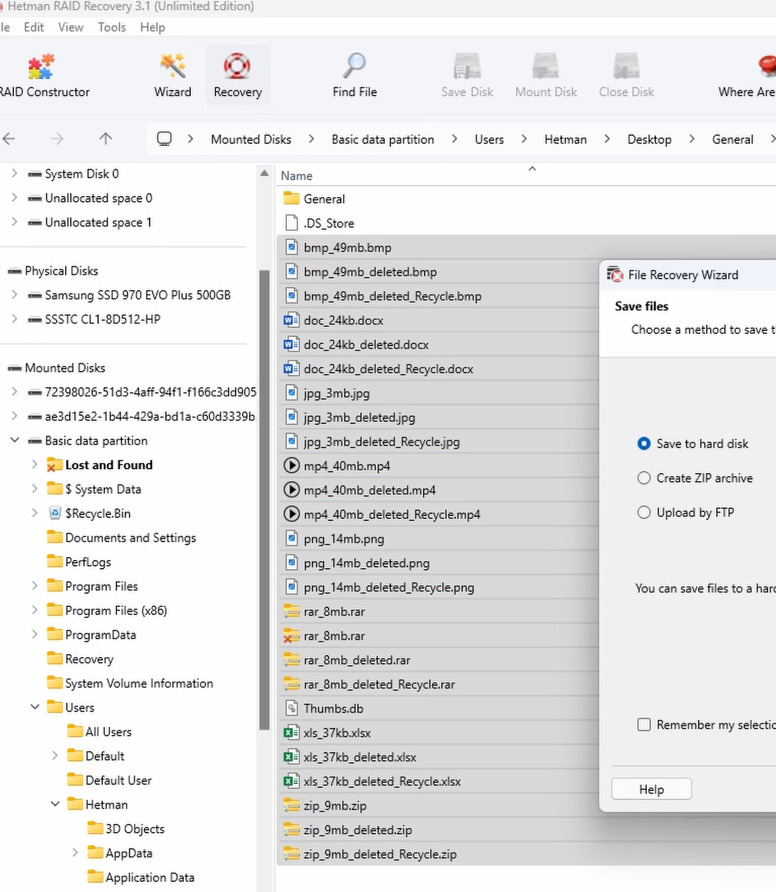
Task: Expand Program Files folder node
Action: (x=35, y=586)
